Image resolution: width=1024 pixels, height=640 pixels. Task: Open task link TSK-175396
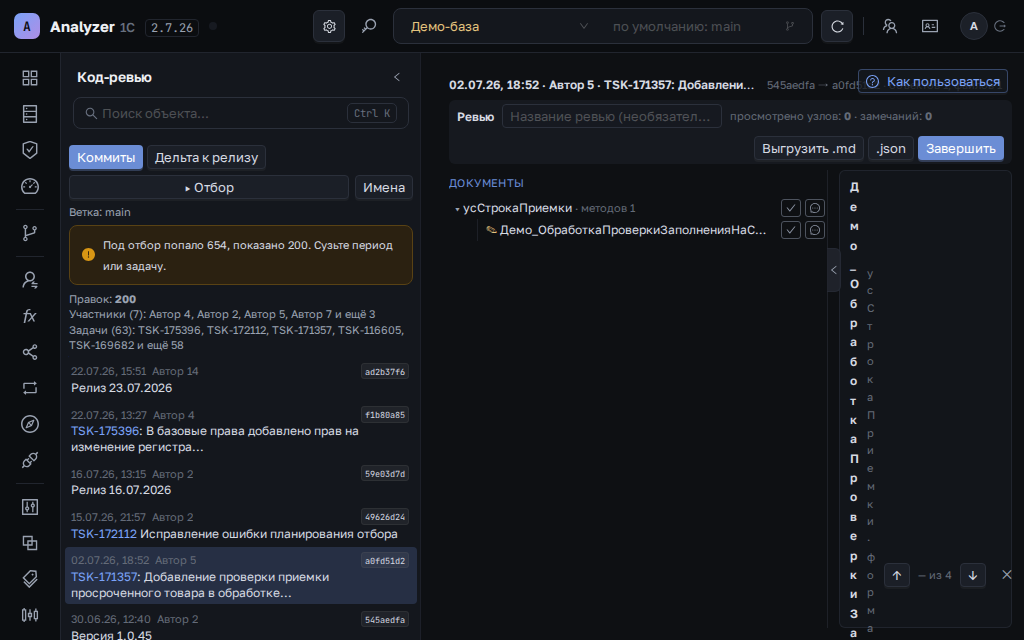[105, 431]
